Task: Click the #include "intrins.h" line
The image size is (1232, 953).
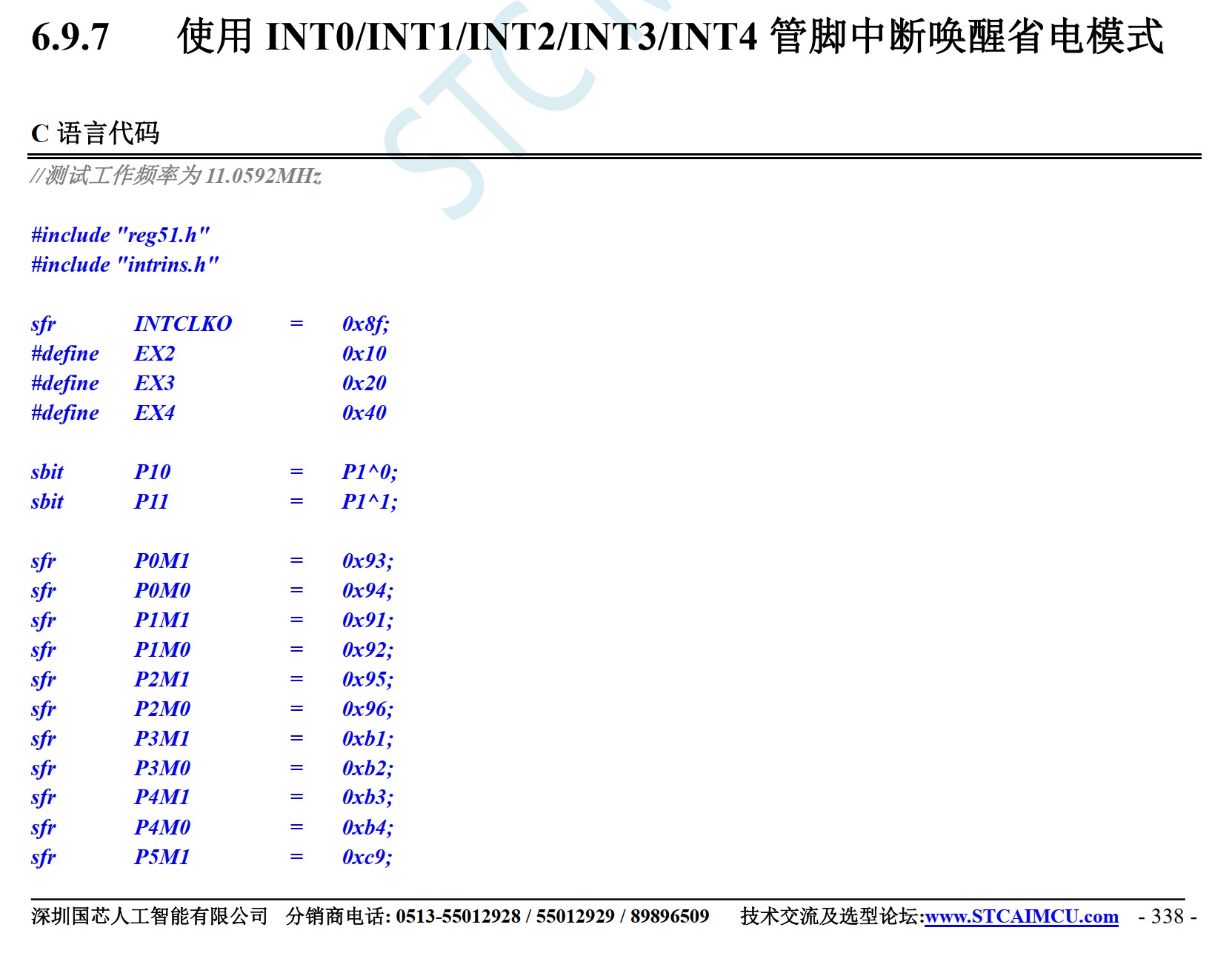Action: pos(125,265)
